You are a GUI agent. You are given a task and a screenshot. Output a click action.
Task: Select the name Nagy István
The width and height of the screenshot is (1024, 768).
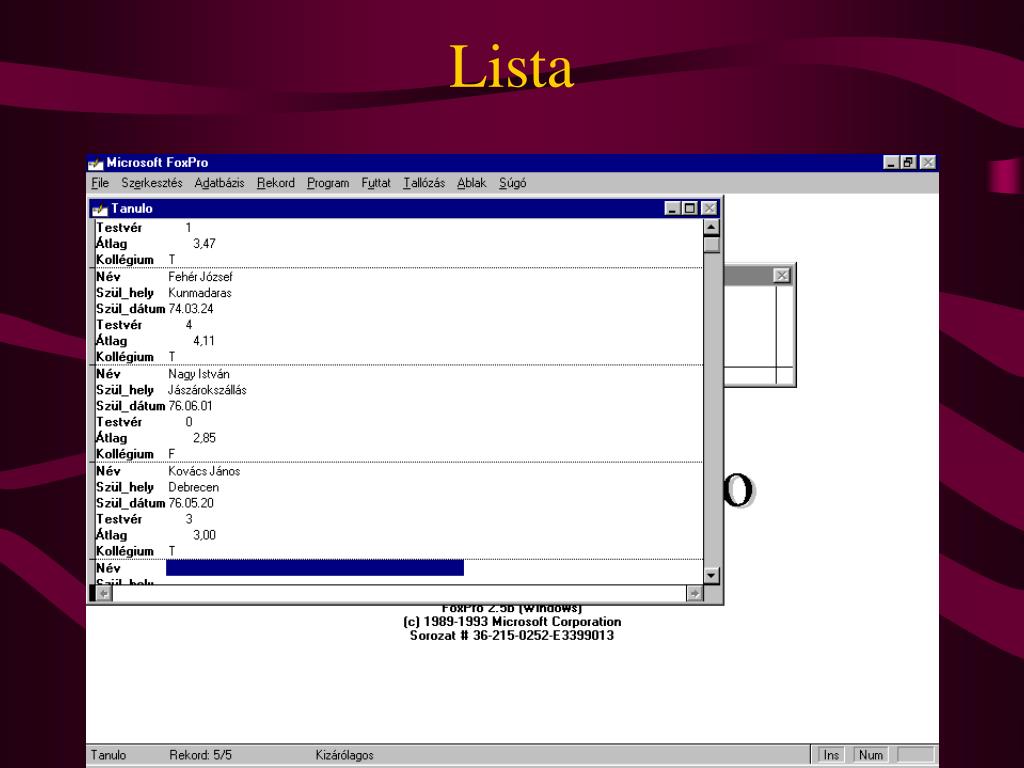[x=199, y=374]
